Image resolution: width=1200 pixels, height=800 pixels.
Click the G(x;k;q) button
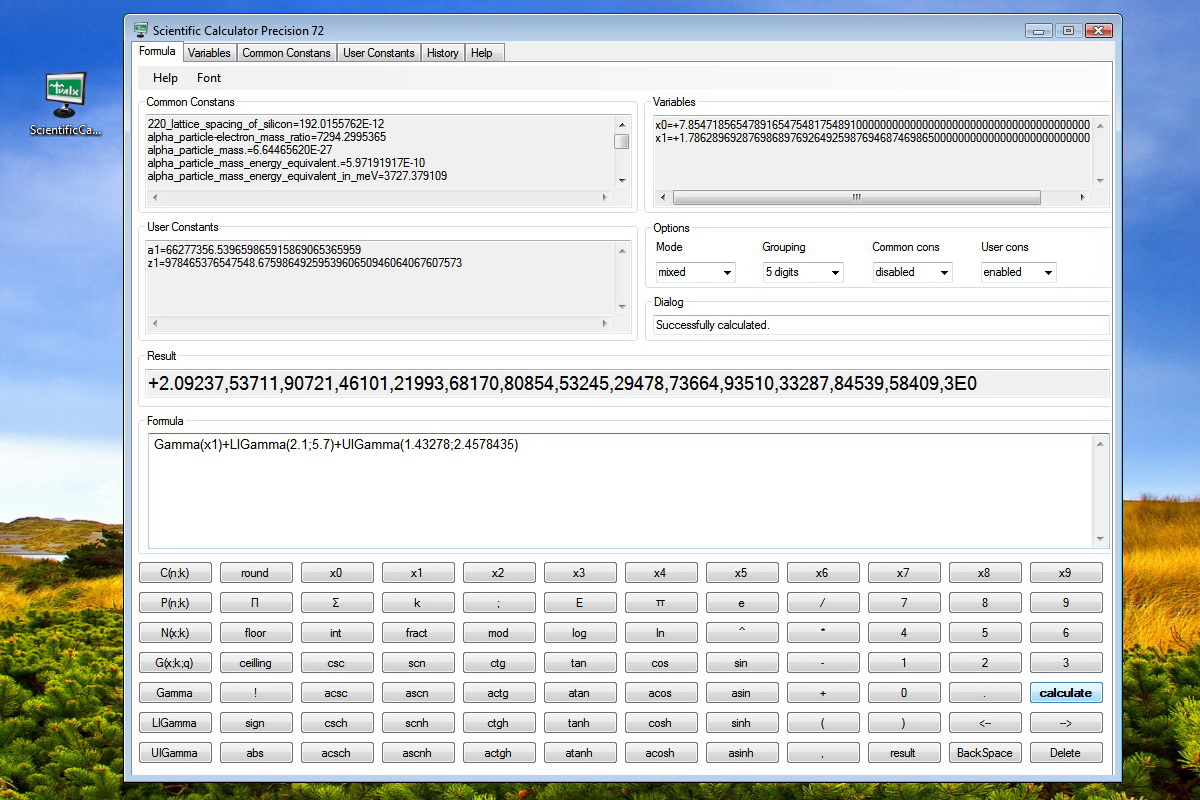175,663
